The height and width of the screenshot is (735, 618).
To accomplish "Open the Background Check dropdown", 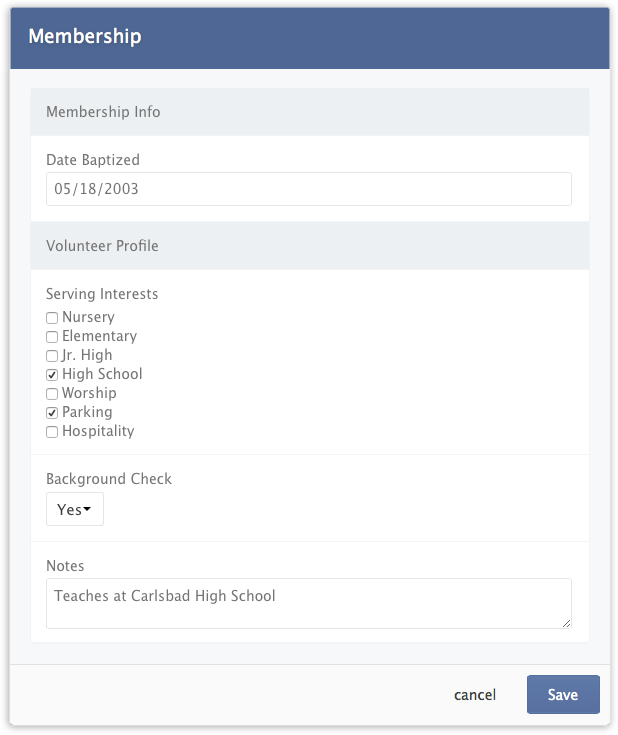I will pos(74,509).
